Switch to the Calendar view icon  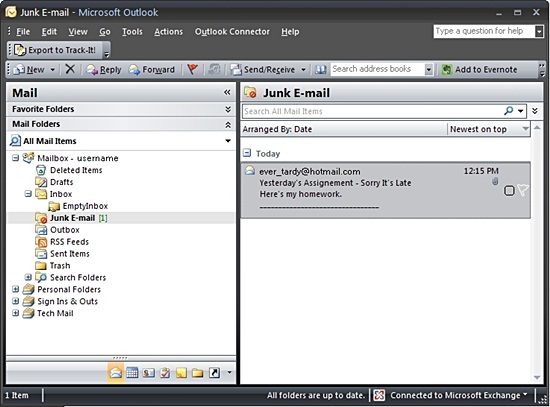click(132, 373)
